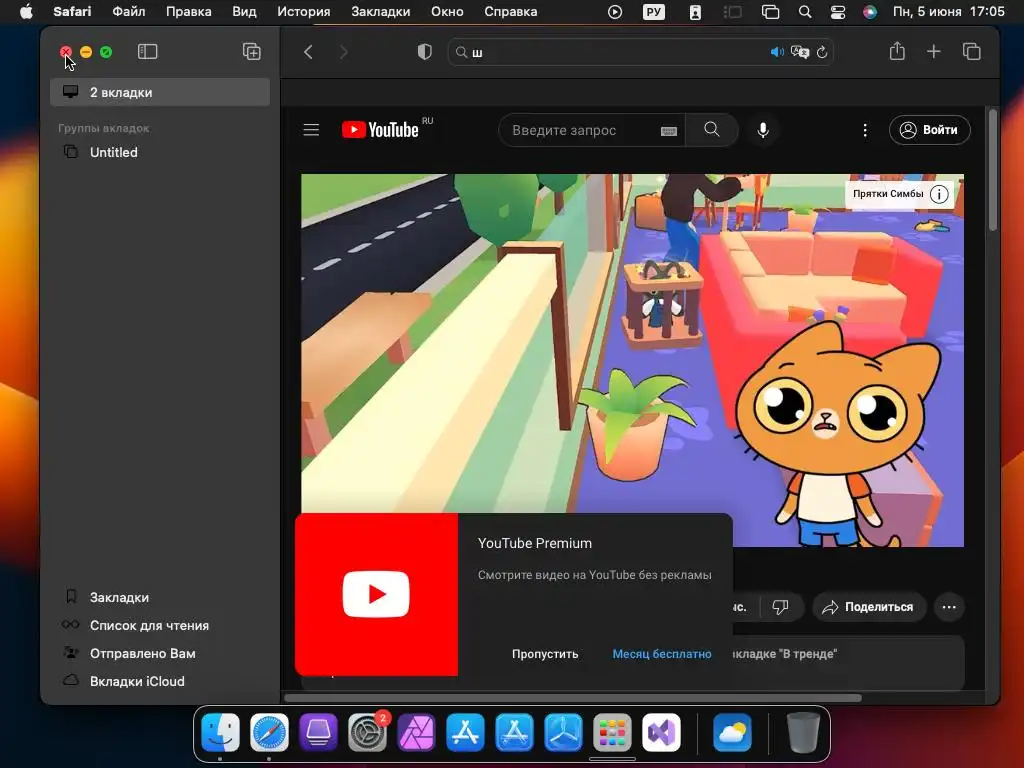Click the YouTube search magnifier button
Image resolution: width=1024 pixels, height=768 pixels.
(712, 130)
